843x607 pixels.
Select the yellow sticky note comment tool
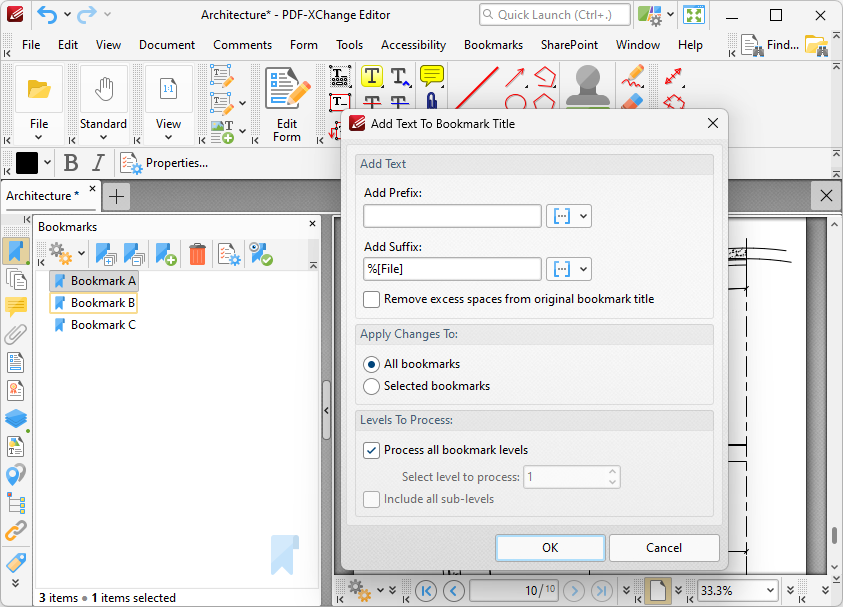(431, 76)
